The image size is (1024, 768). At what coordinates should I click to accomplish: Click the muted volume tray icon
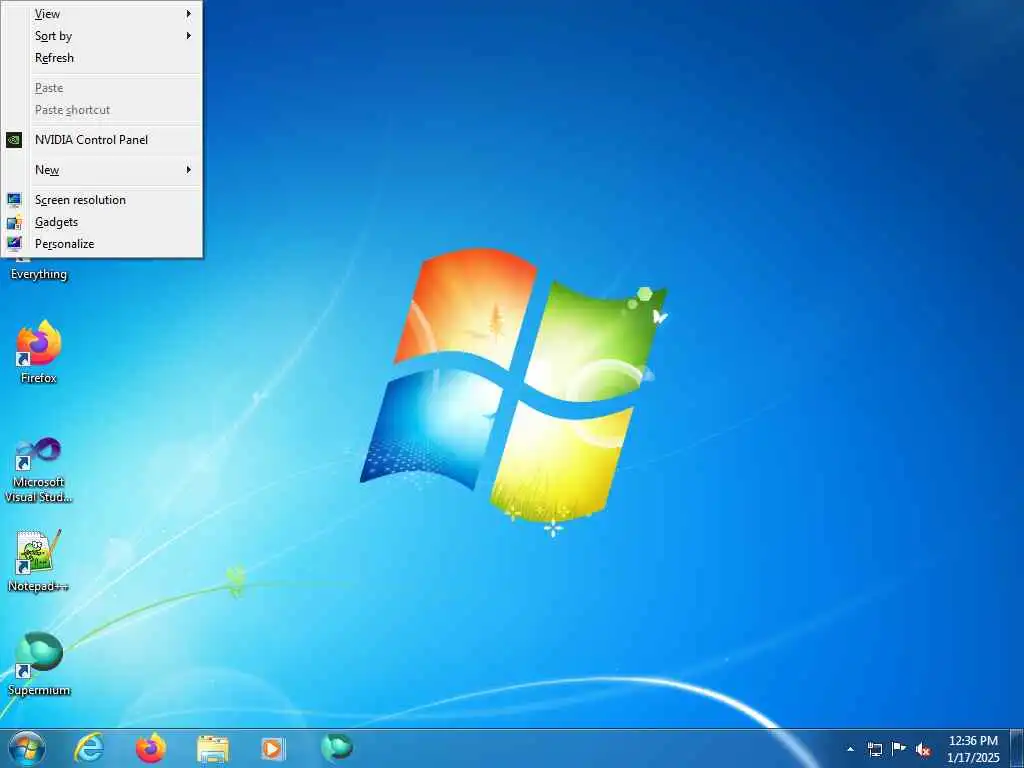923,750
